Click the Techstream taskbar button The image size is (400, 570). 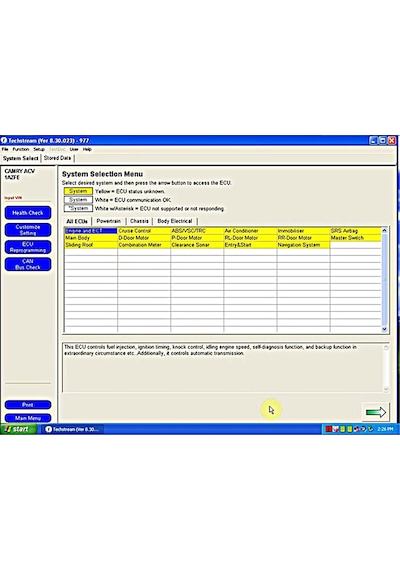[x=72, y=429]
